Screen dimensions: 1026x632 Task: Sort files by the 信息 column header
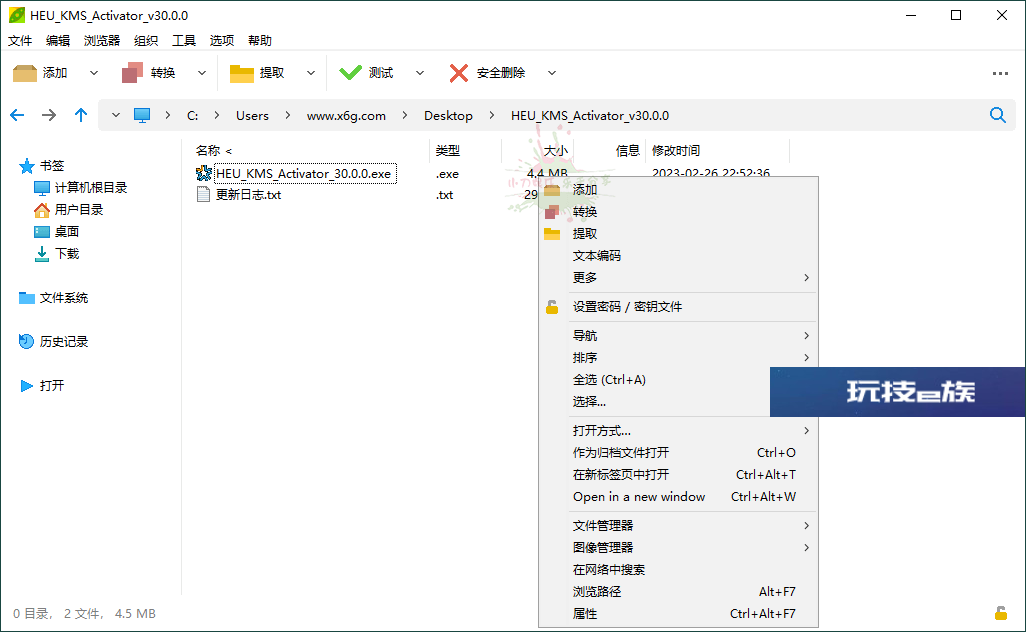[x=627, y=150]
